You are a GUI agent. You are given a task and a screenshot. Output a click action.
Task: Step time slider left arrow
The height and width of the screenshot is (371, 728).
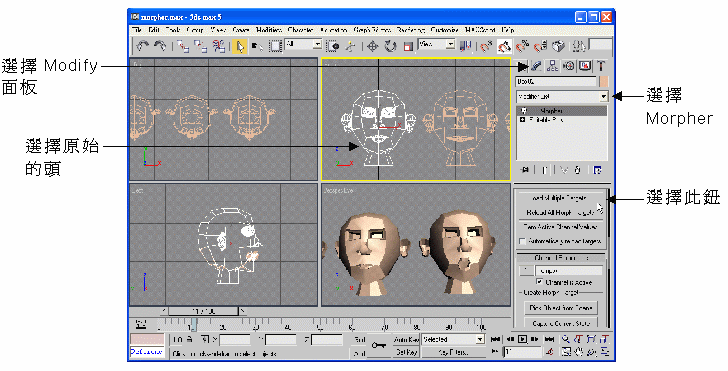164,311
